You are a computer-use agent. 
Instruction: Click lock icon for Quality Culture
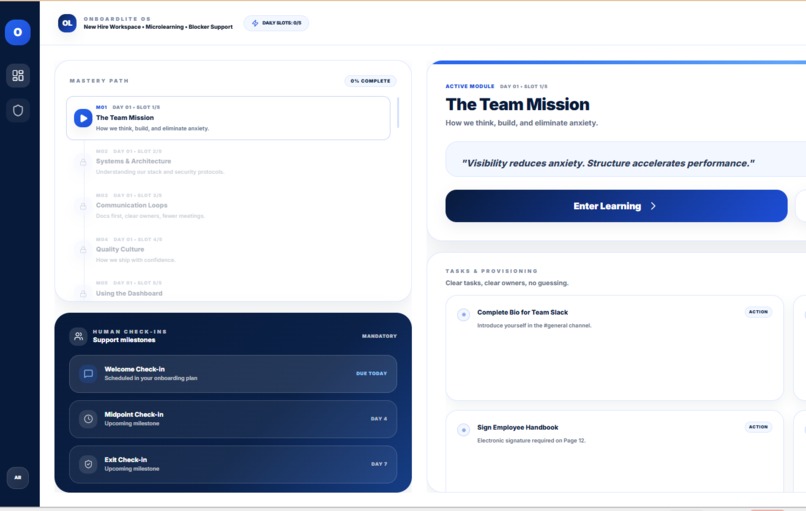(83, 250)
